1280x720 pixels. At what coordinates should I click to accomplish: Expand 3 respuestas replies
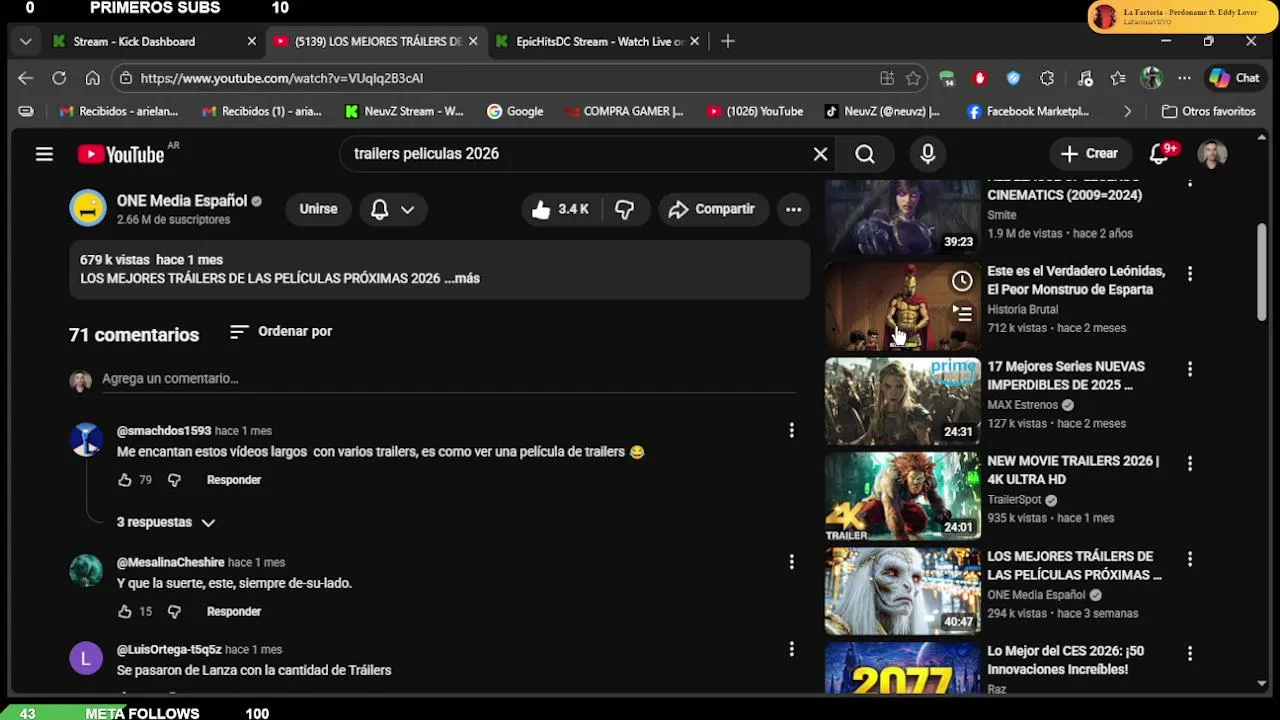click(166, 522)
